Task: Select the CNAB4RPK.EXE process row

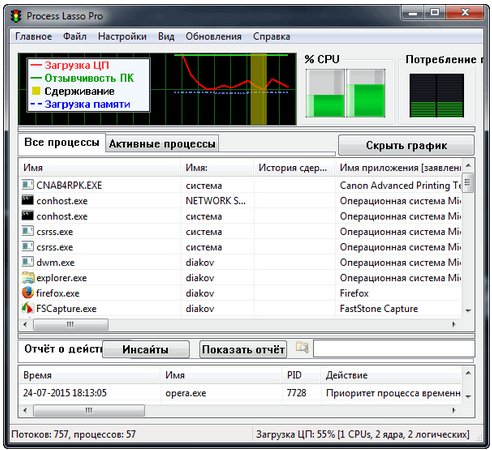Action: pyautogui.click(x=240, y=185)
